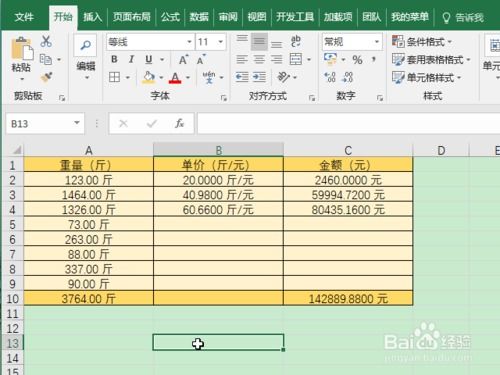Expand the fill color dropdown arrow
Image resolution: width=500 pixels, height=375 pixels.
click(x=161, y=77)
